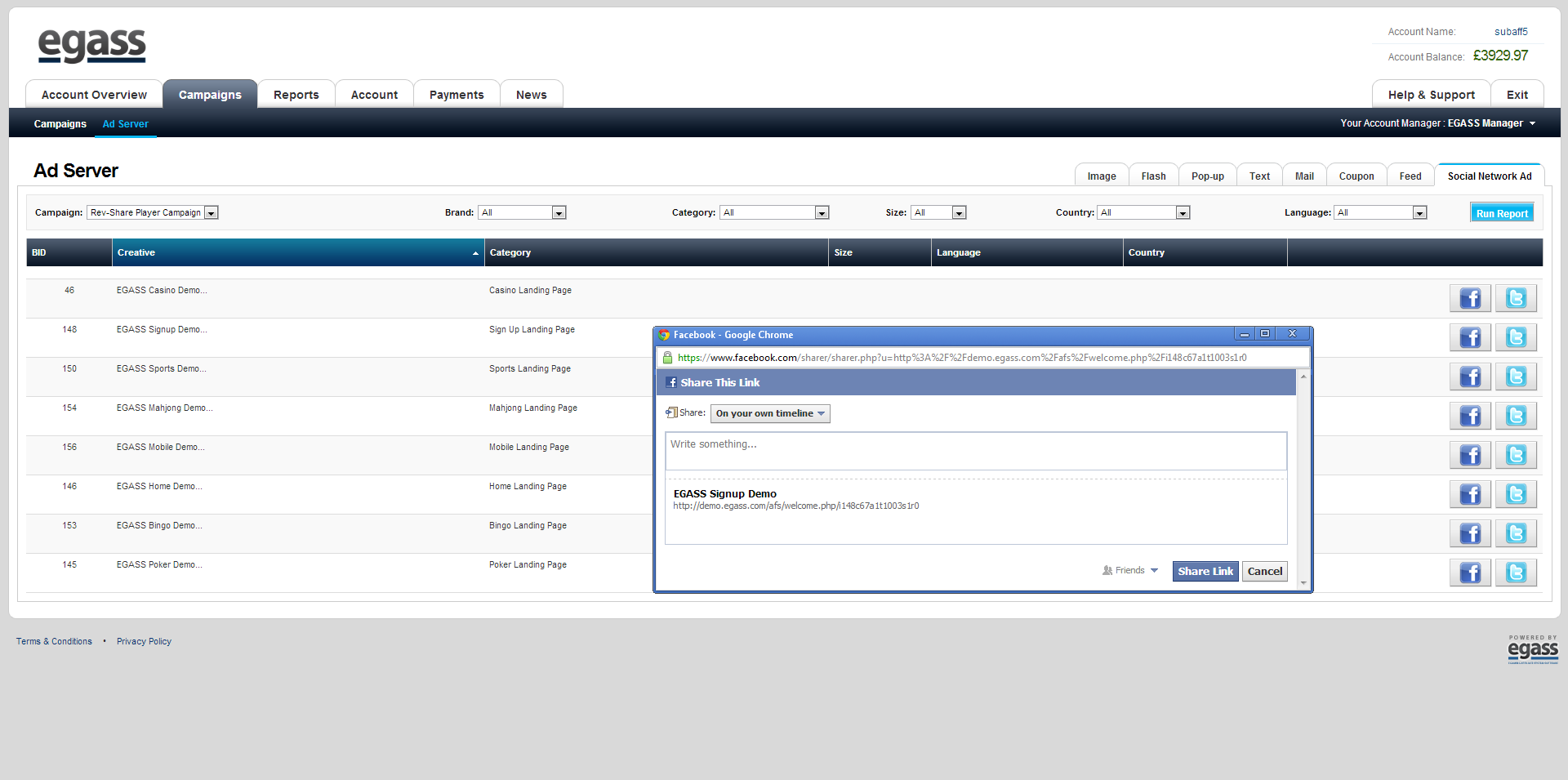
Task: Click the Facebook logo in Share This Link header
Action: [x=671, y=382]
